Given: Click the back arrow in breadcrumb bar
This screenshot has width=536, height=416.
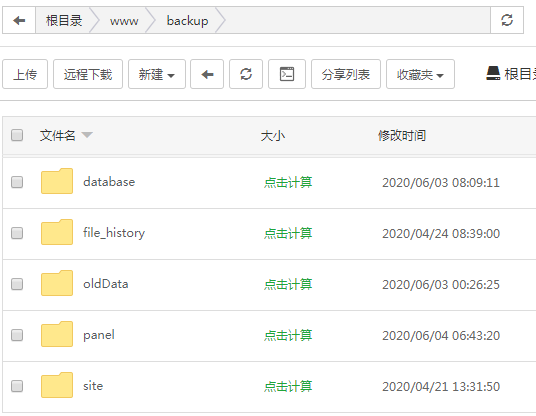Looking at the screenshot, I should (x=19, y=21).
